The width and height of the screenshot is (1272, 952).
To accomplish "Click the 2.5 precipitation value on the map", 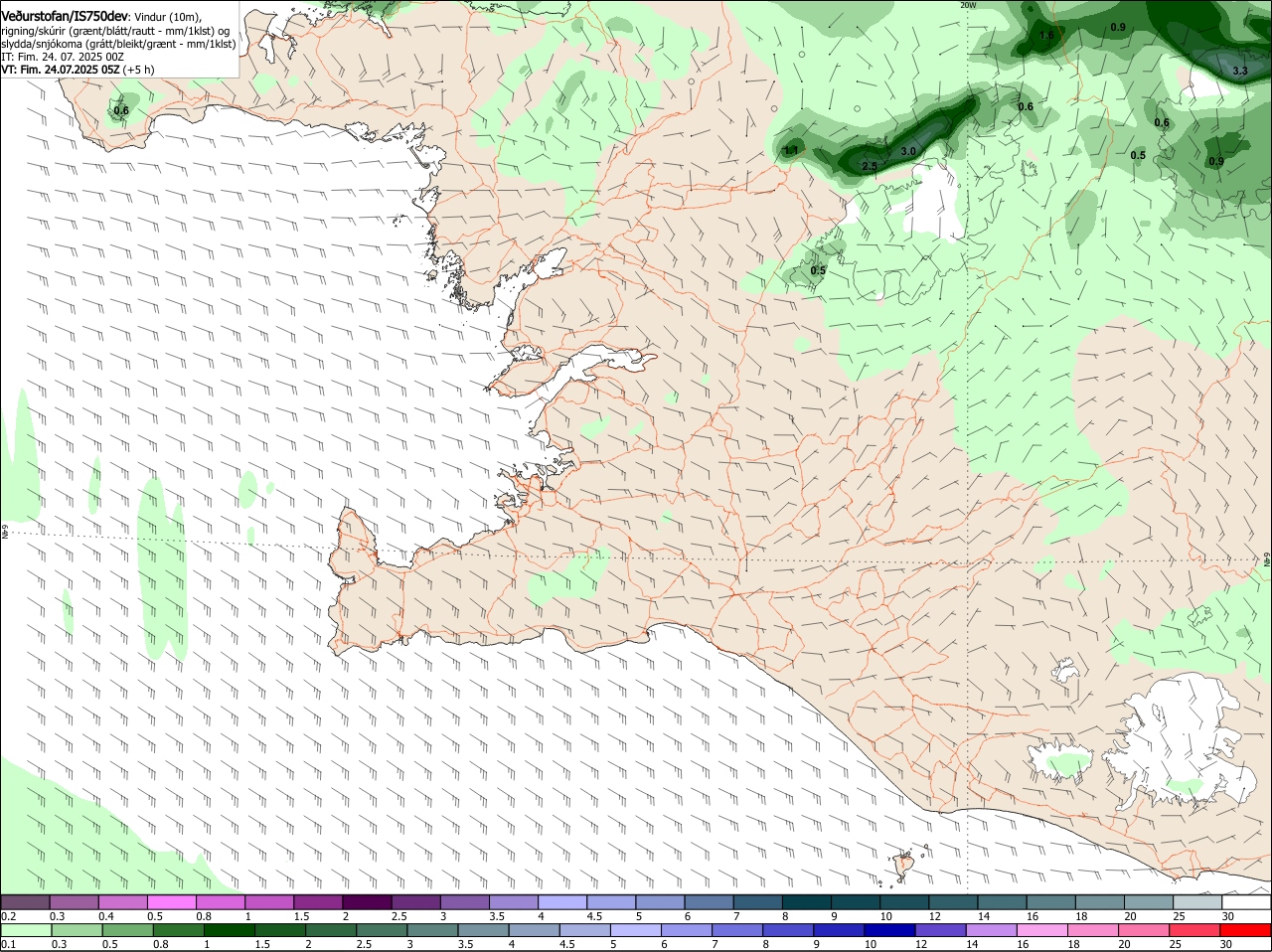I will tap(870, 166).
